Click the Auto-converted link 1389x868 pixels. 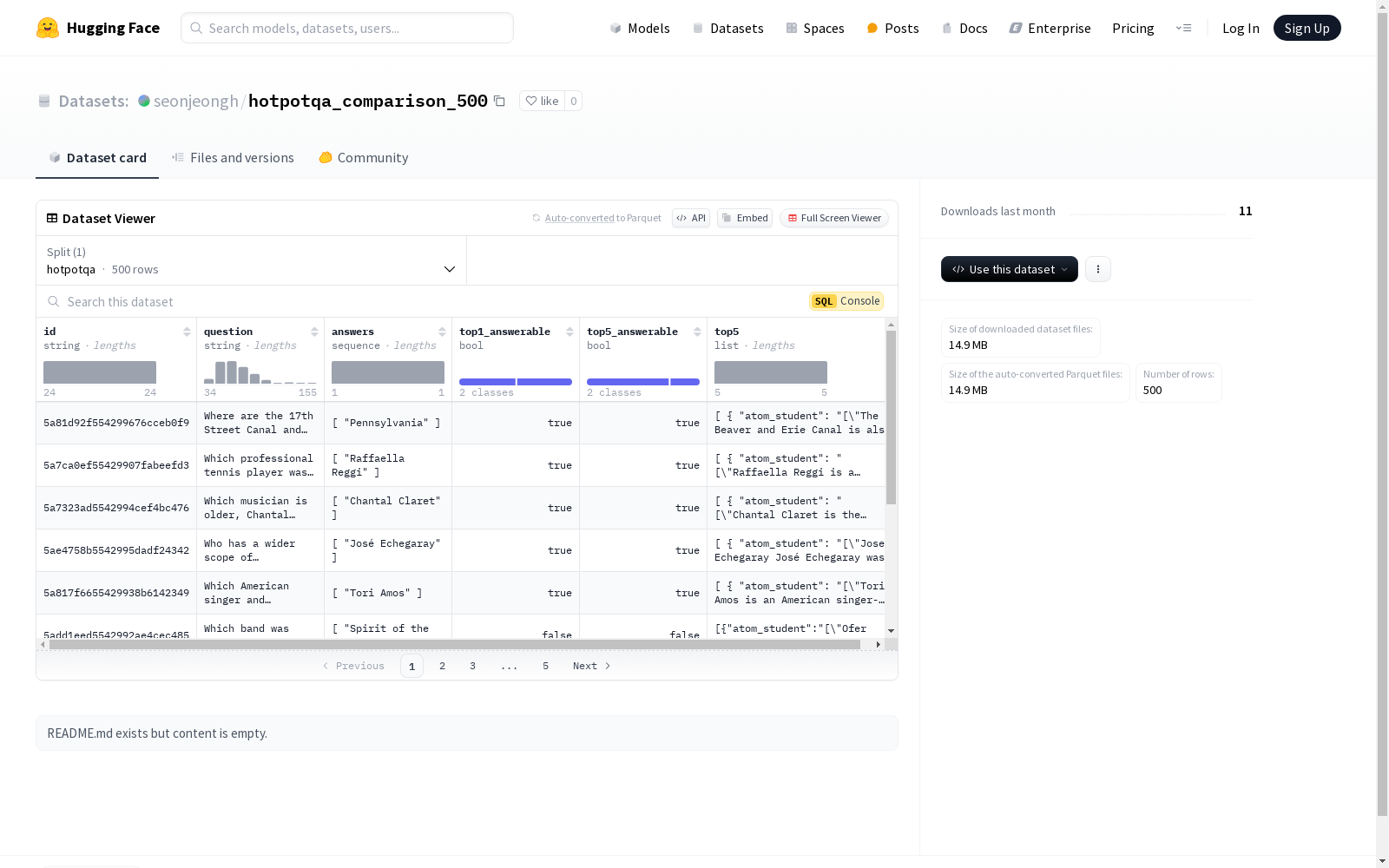(x=579, y=218)
